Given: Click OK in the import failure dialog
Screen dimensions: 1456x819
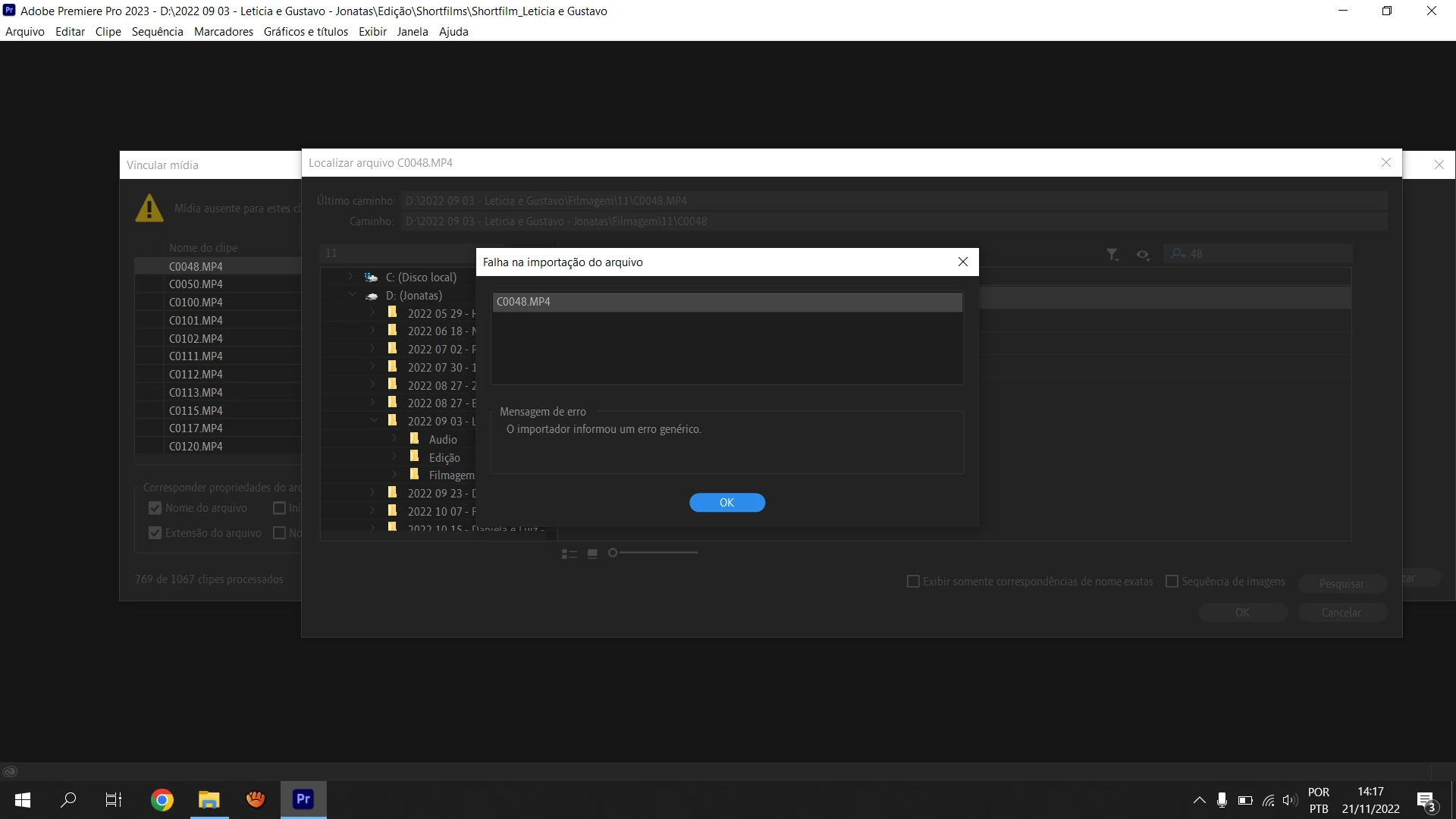Looking at the screenshot, I should (x=726, y=503).
